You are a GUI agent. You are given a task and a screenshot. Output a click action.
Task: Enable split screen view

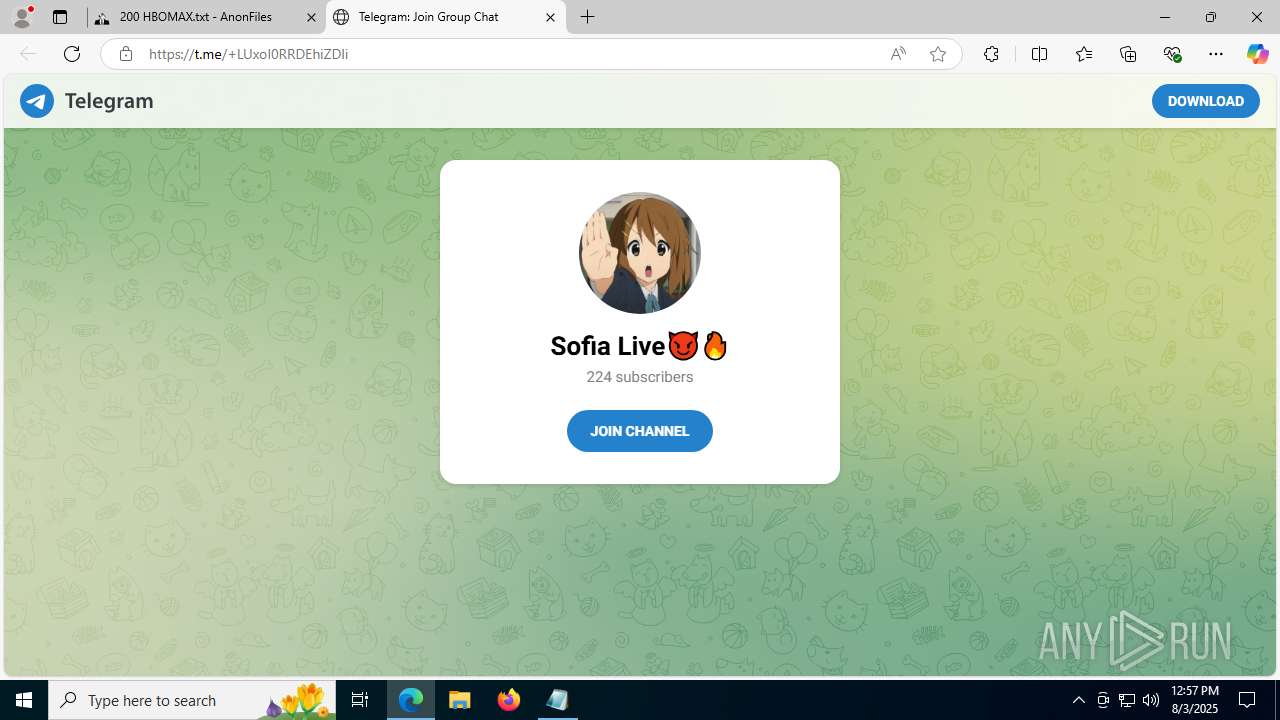pyautogui.click(x=1039, y=54)
